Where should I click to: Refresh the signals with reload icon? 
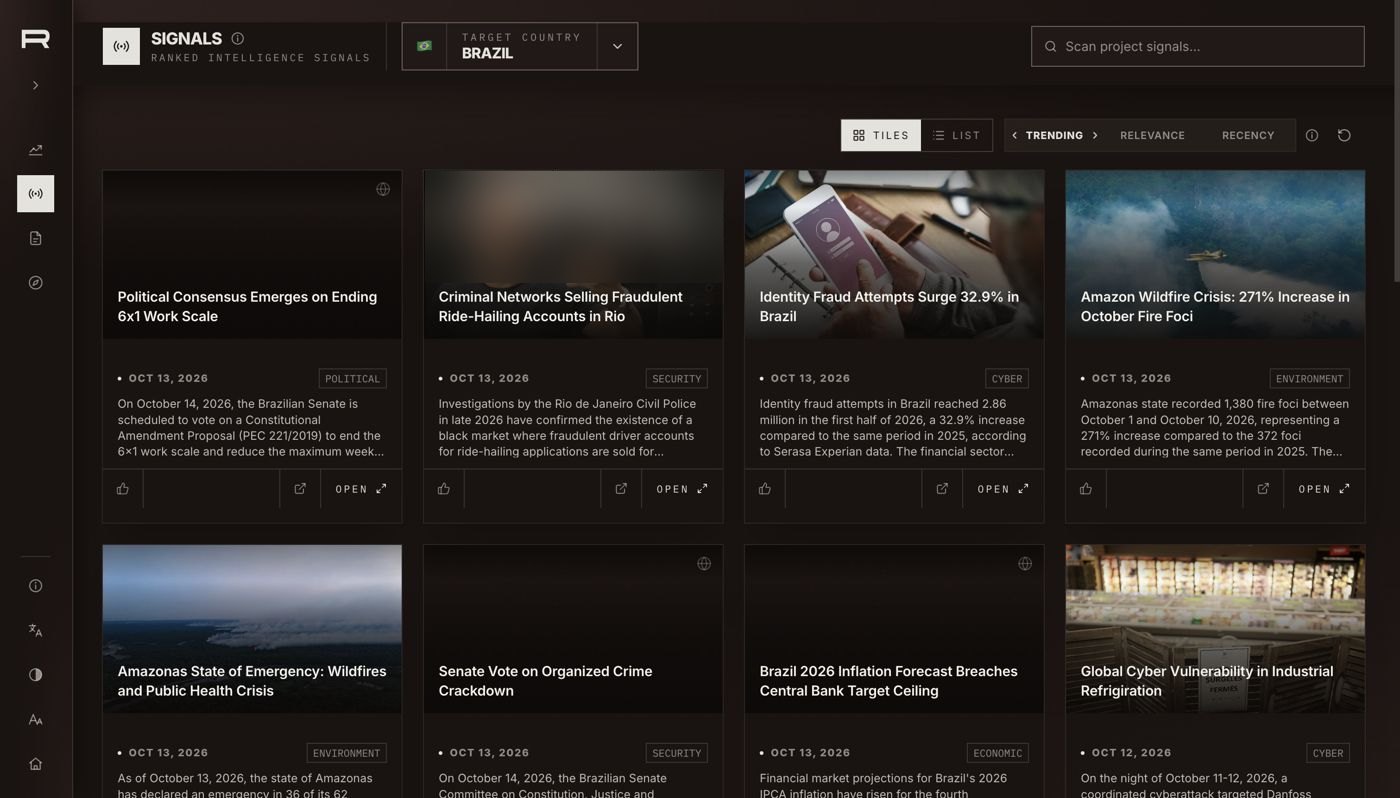1344,135
